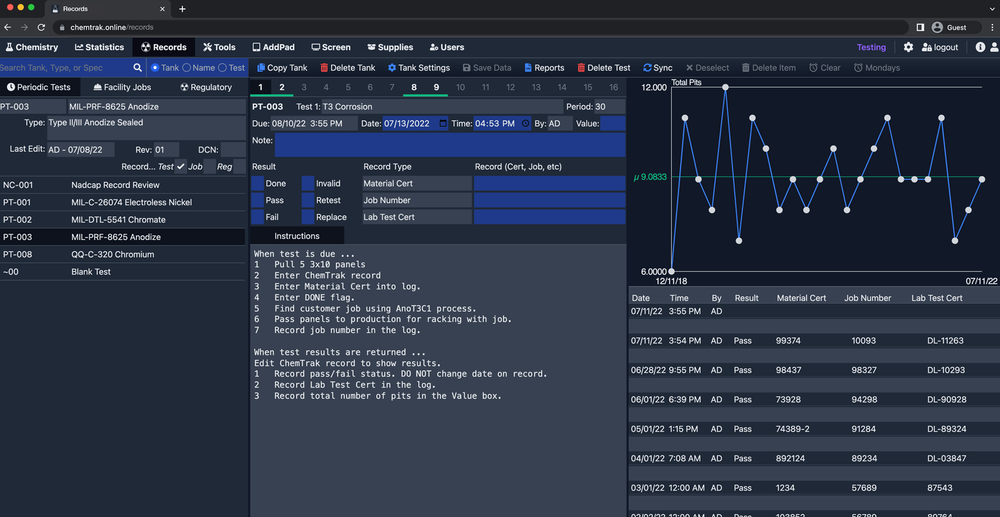
Task: Click the logout link
Action: pyautogui.click(x=940, y=47)
